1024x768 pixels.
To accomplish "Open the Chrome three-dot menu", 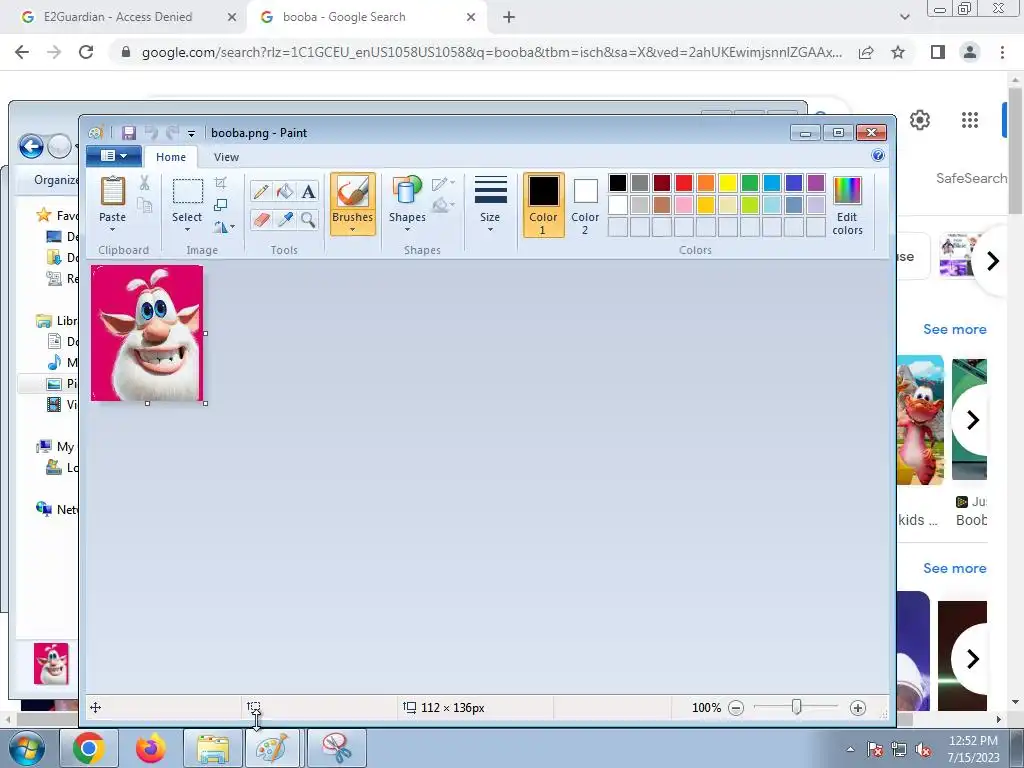I will pos(1002,52).
